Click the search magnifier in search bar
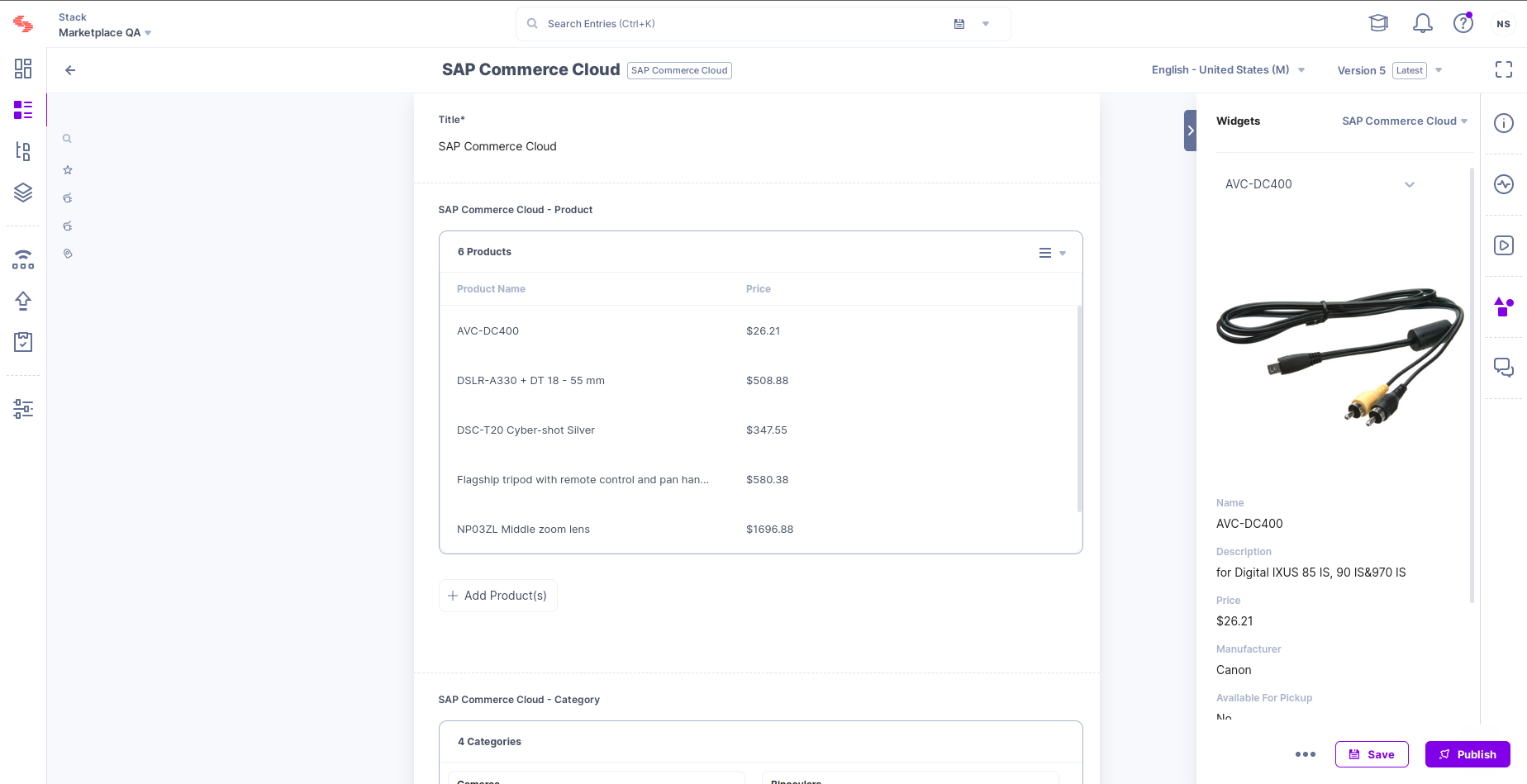This screenshot has height=784, width=1527. (533, 24)
